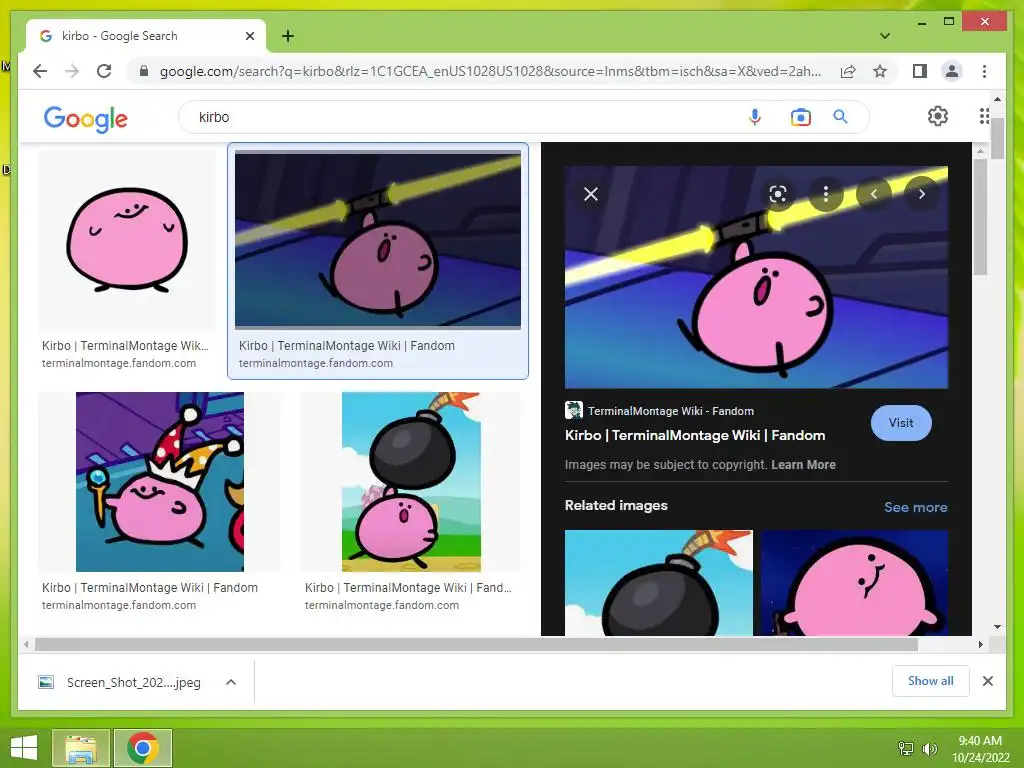Click the Google Lens icon on the preview
This screenshot has width=1024, height=768.
click(x=778, y=194)
